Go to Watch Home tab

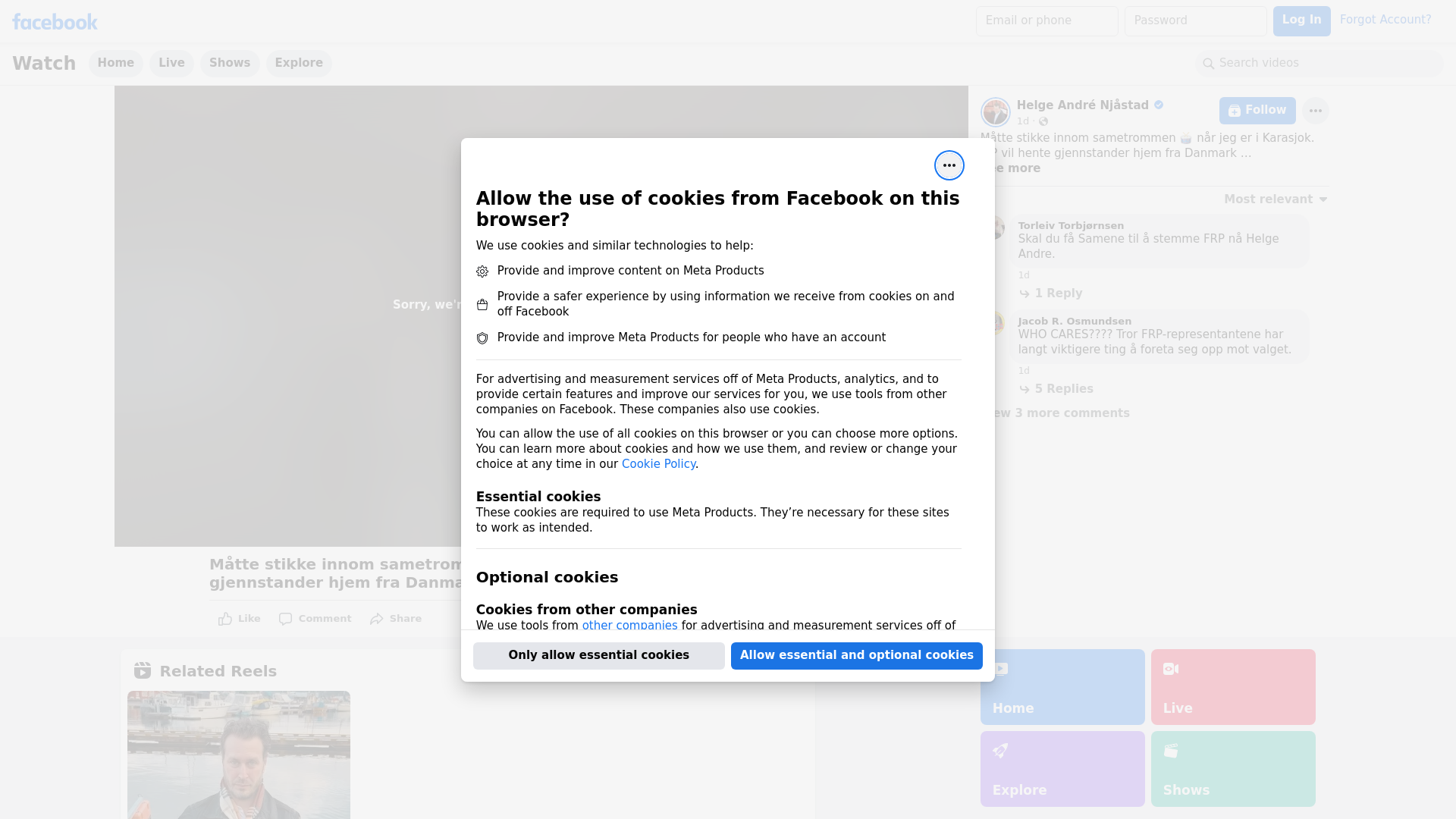point(115,63)
